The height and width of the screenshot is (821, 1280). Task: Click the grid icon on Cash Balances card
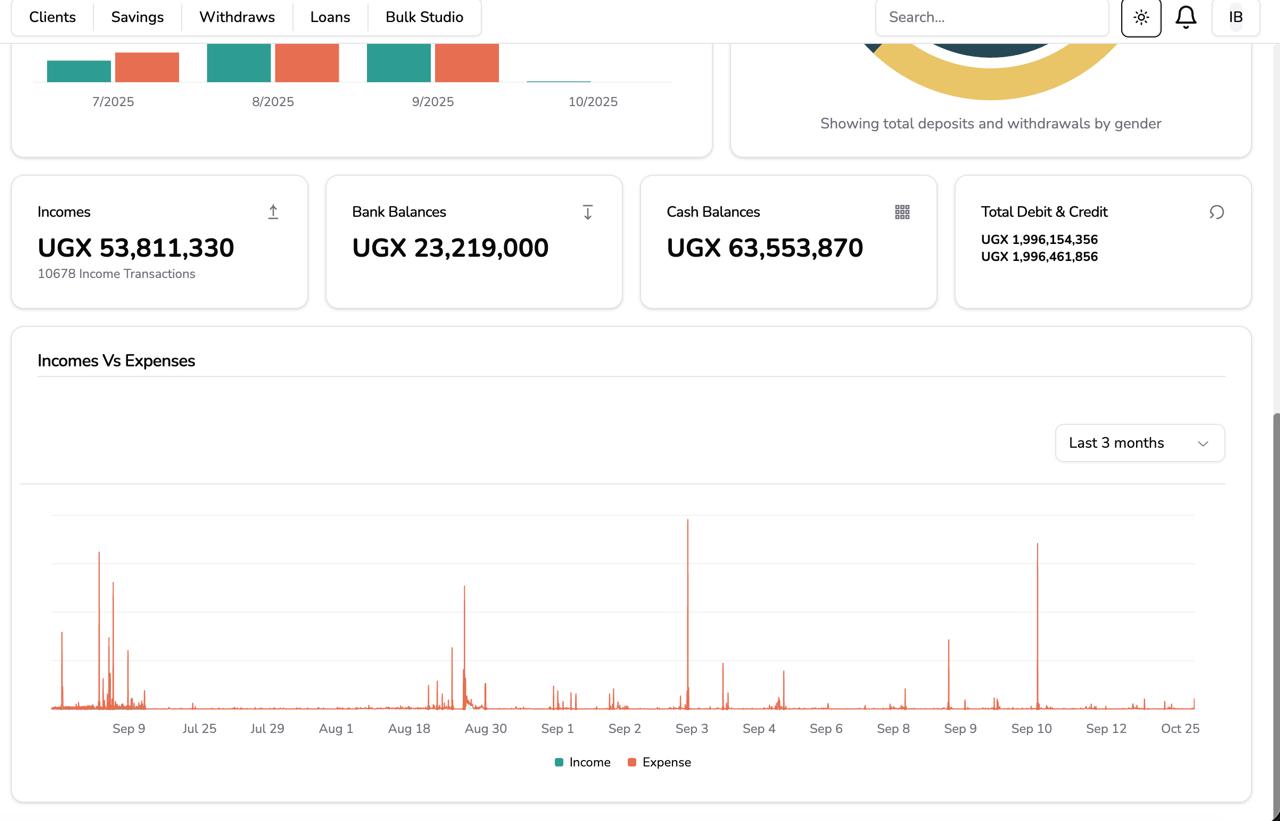click(902, 212)
